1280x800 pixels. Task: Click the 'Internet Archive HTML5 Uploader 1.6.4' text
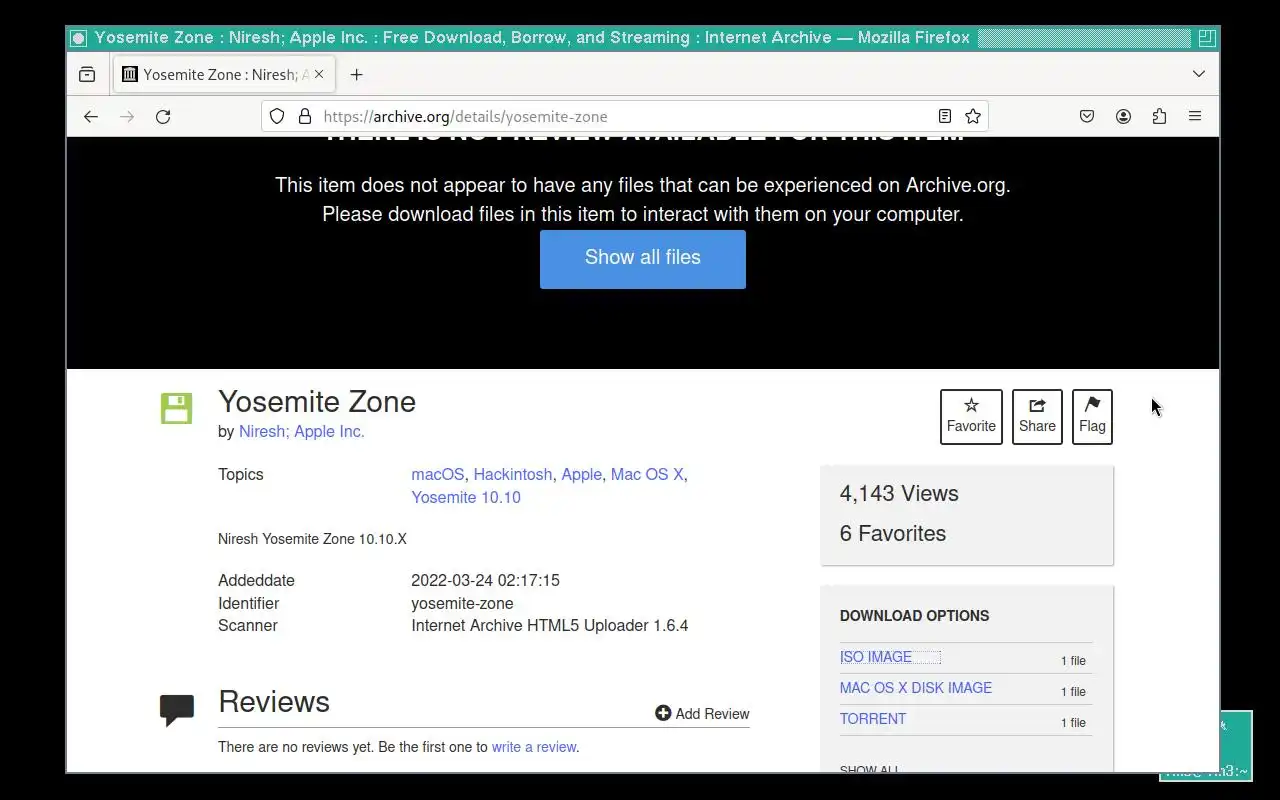[550, 625]
